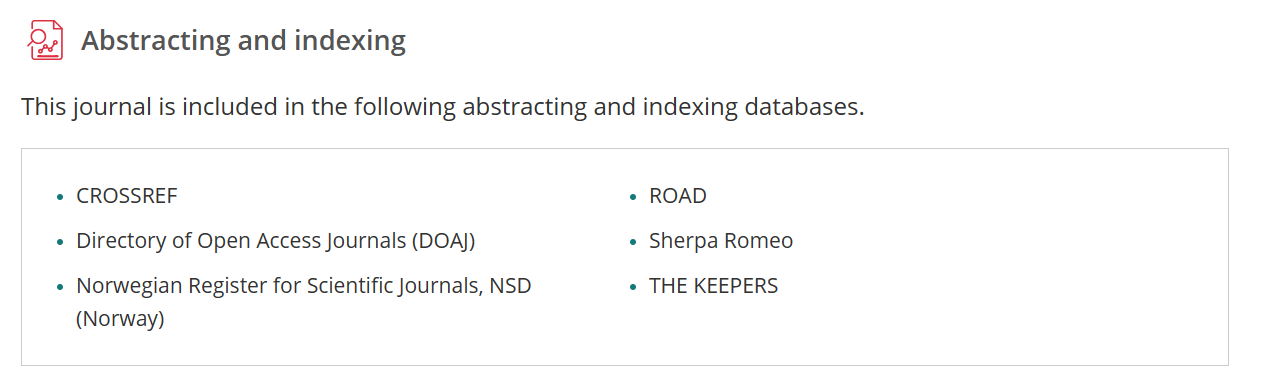
Task: Select the Abstracting and indexing heading
Action: [243, 41]
